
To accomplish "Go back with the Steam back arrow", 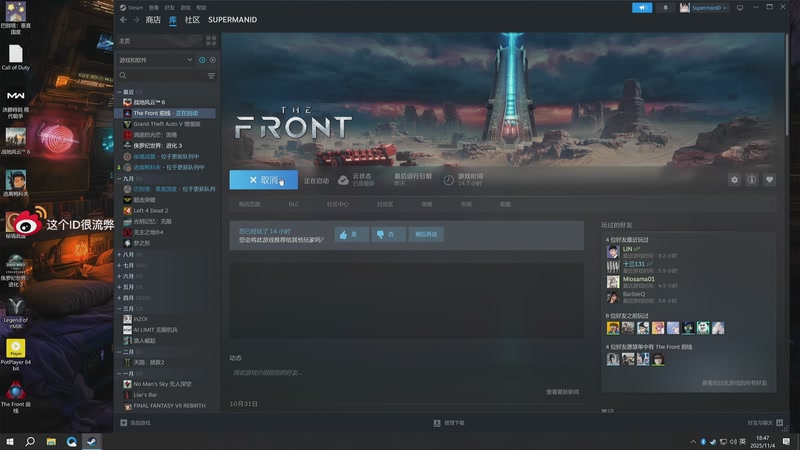I will click(x=123, y=19).
